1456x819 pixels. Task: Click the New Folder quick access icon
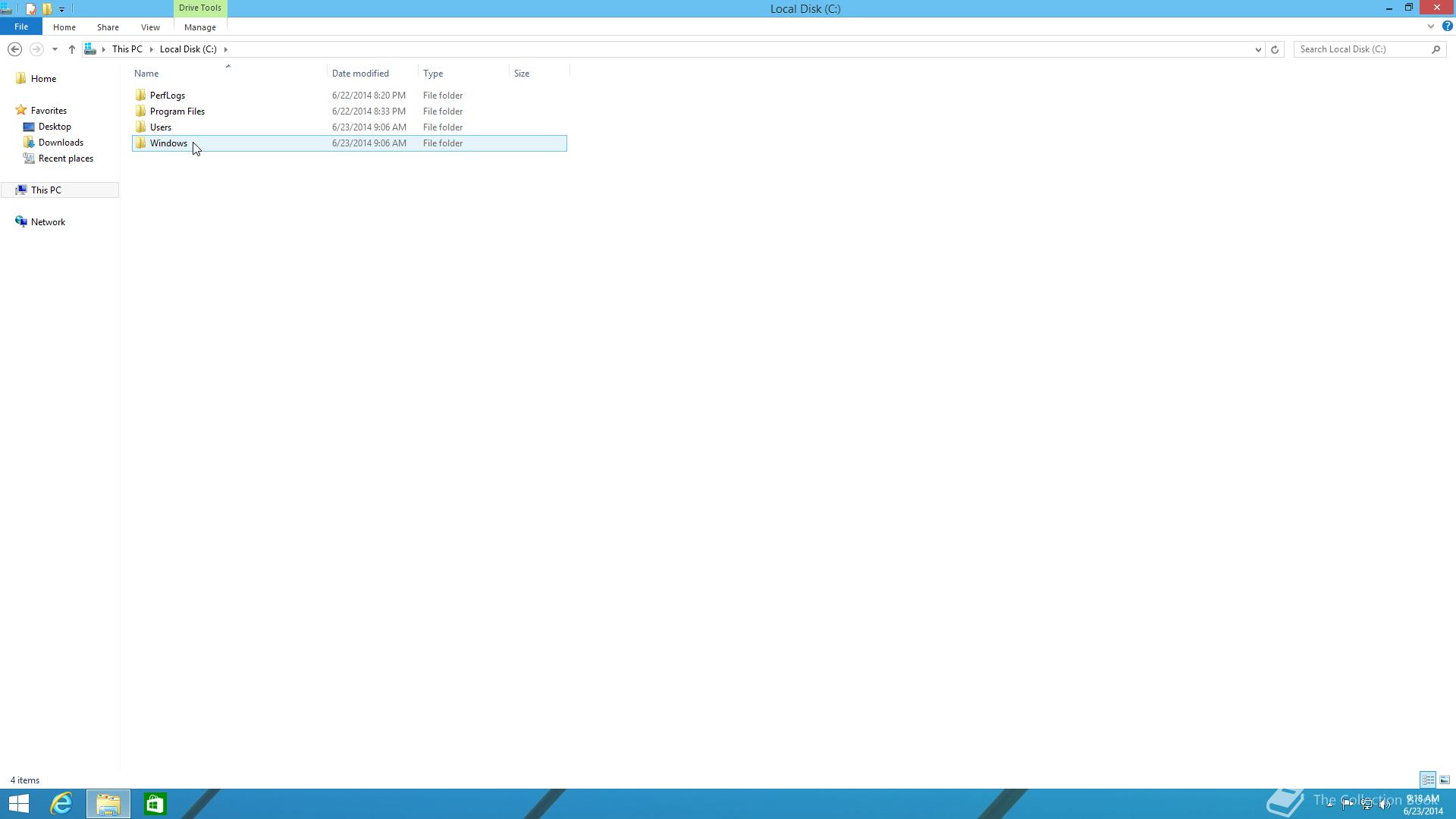(47, 9)
